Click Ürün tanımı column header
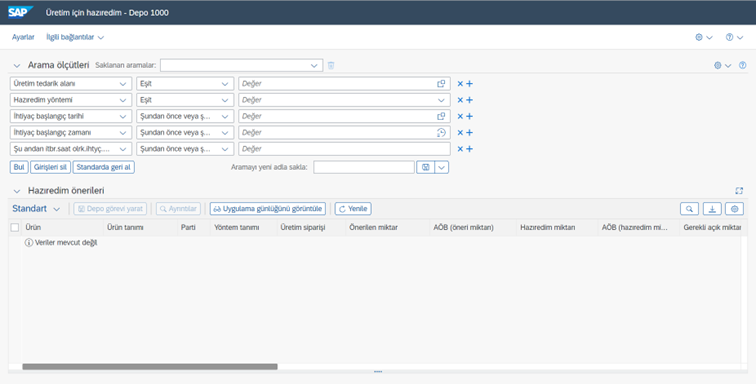Viewport: 756px width, 384px height. [140, 227]
